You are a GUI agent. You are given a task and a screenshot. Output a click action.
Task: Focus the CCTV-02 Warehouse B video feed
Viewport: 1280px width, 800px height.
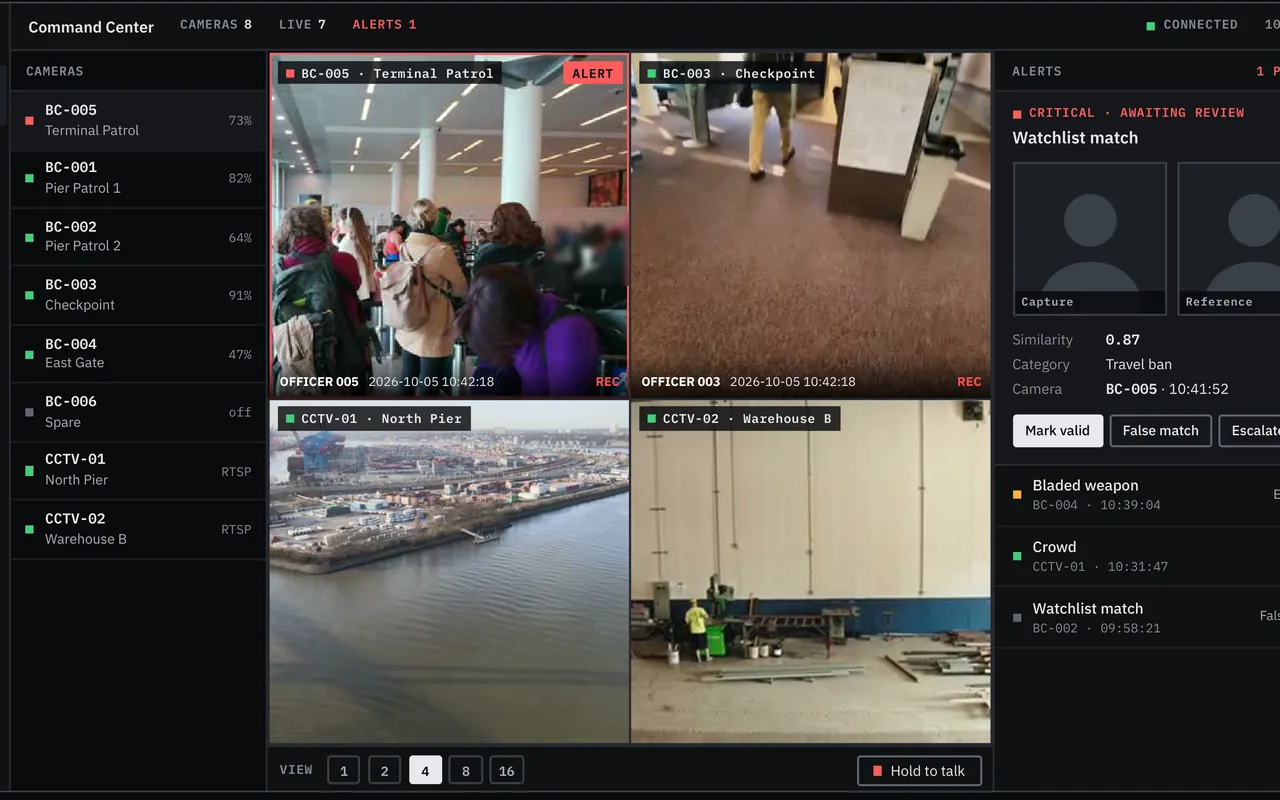[811, 572]
